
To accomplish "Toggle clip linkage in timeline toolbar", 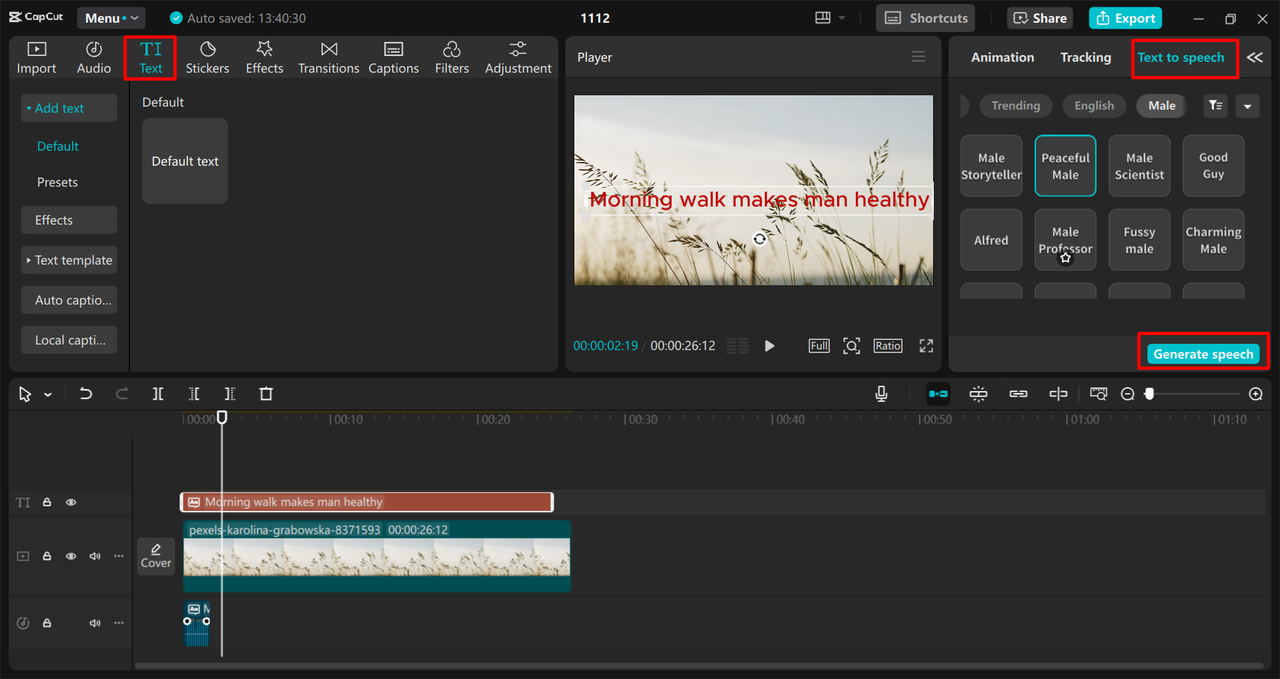I will point(1018,394).
